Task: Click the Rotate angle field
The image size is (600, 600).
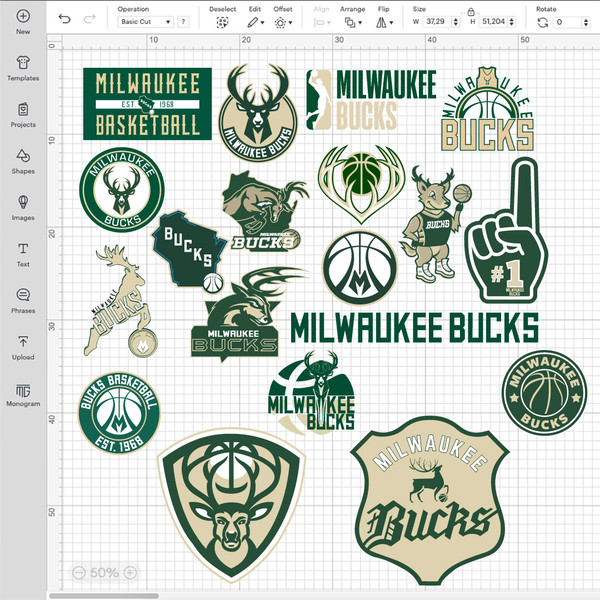Action: pos(567,22)
